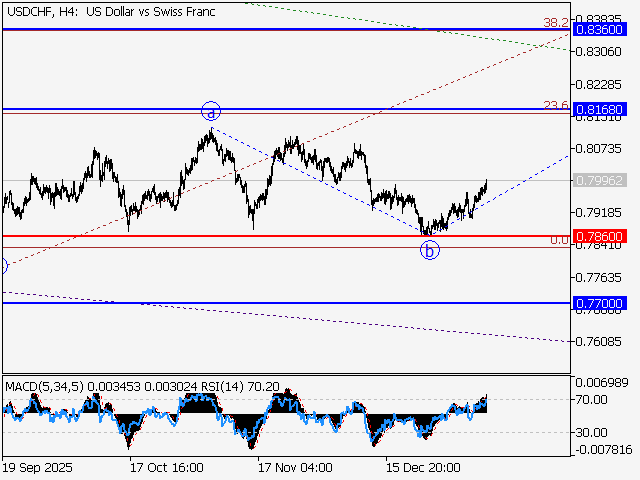640x480 pixels.
Task: Click the 19 Sep 2025 date label
Action: click(x=38, y=467)
